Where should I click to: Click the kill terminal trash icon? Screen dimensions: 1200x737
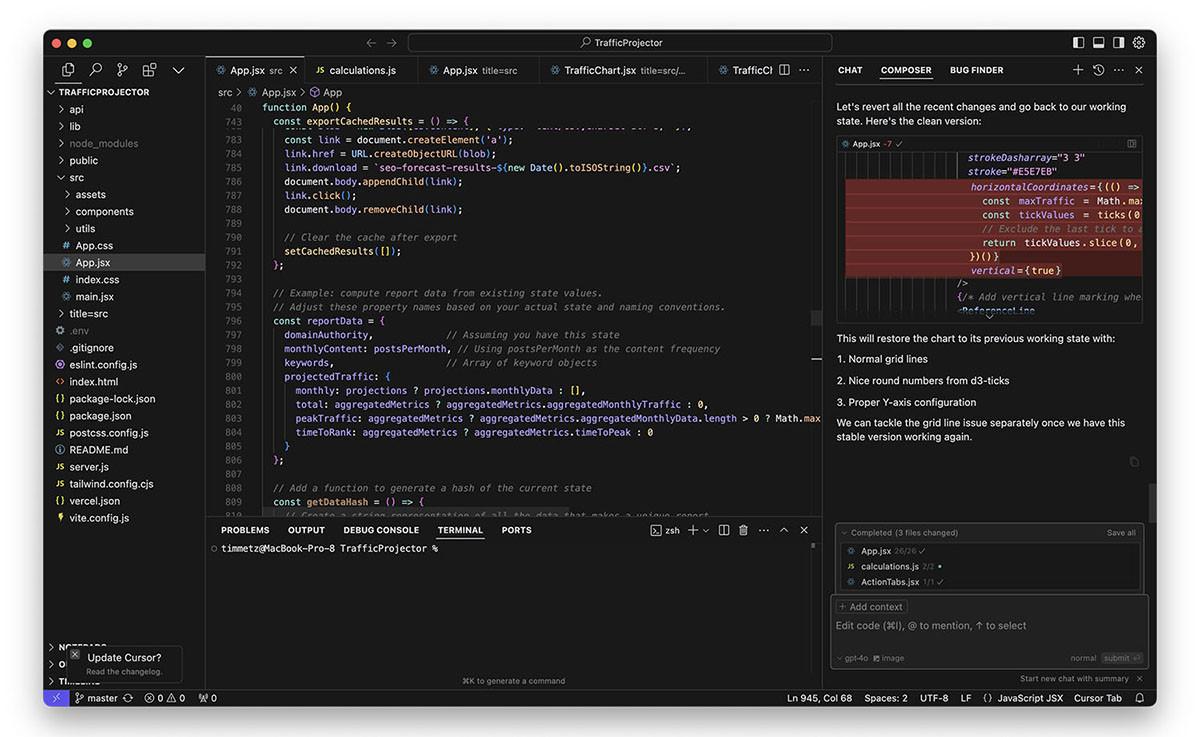[x=743, y=530]
